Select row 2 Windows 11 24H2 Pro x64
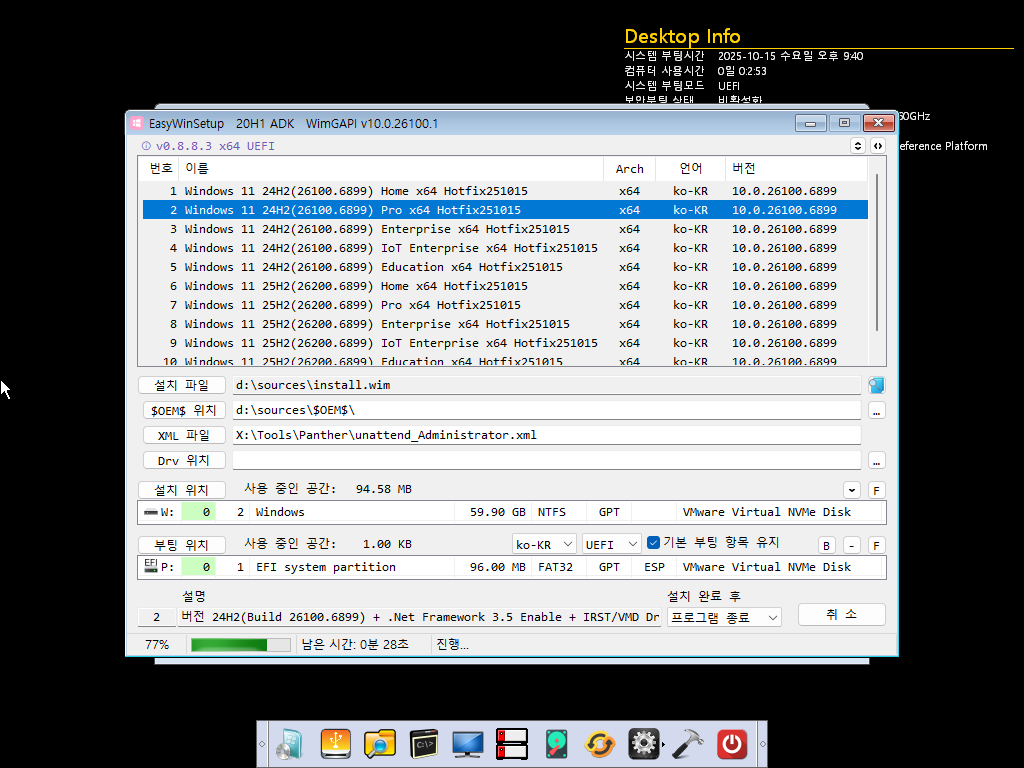The image size is (1024, 768). coord(505,210)
